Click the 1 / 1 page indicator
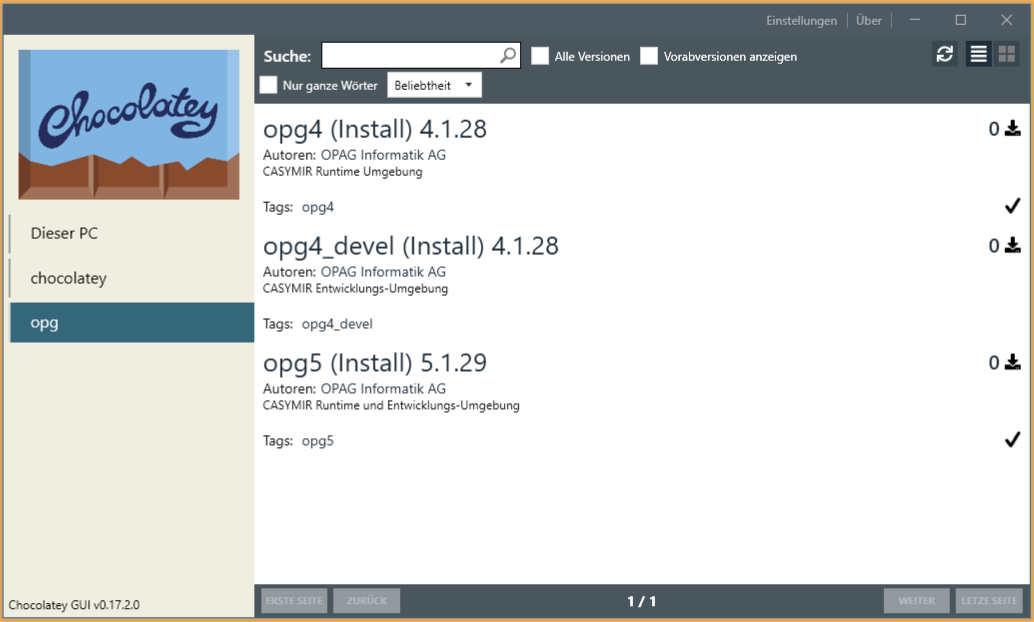 642,602
